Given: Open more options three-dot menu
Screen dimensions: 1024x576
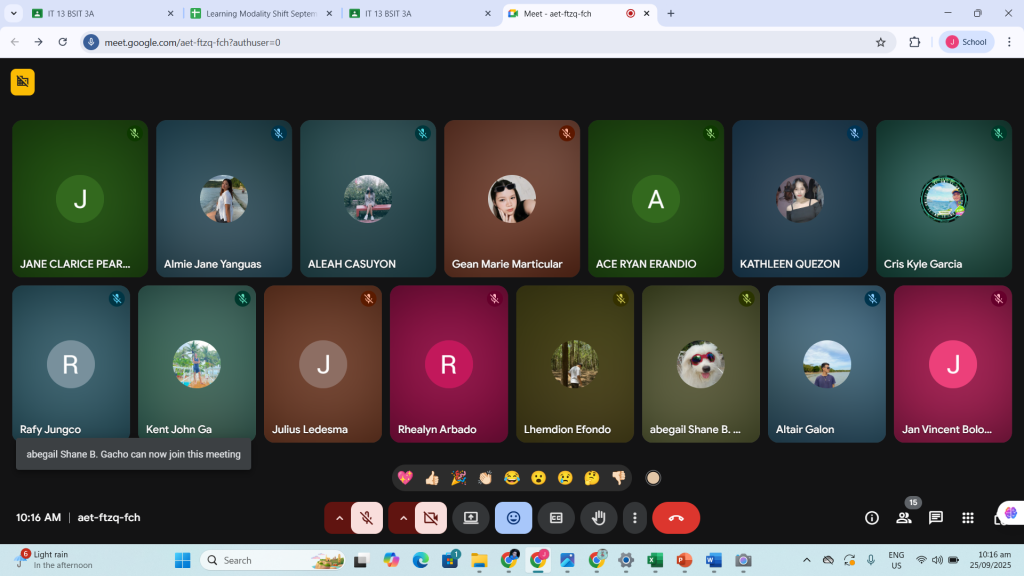Looking at the screenshot, I should click(x=635, y=518).
